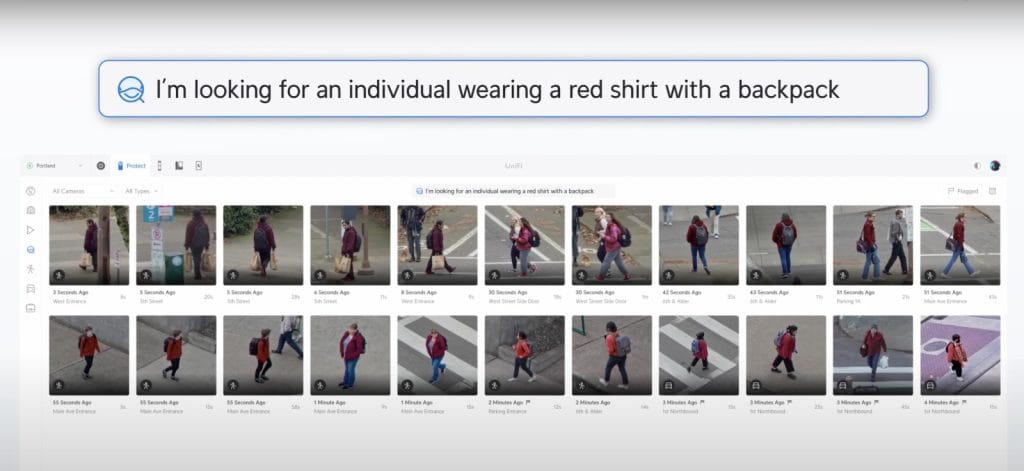This screenshot has width=1024, height=471.
Task: Open the bottom archive sidebar icon
Action: 30,308
